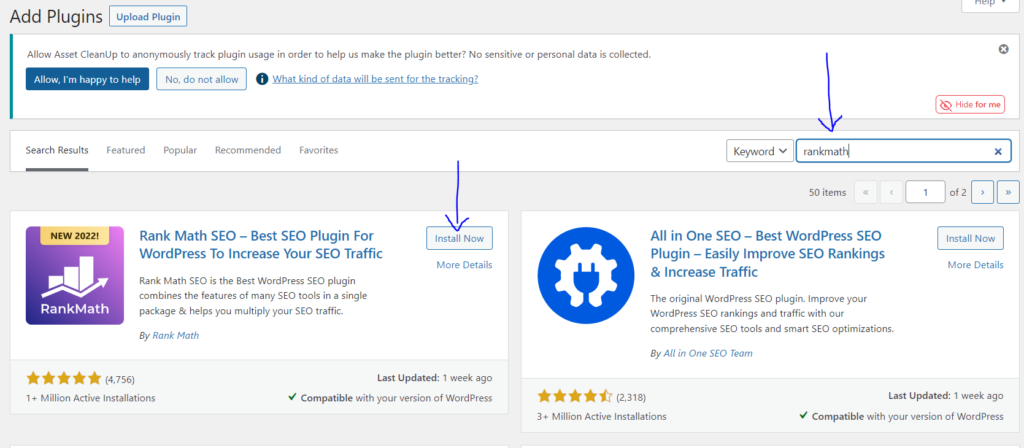
Task: Switch to Search Results tab
Action: click(x=57, y=150)
